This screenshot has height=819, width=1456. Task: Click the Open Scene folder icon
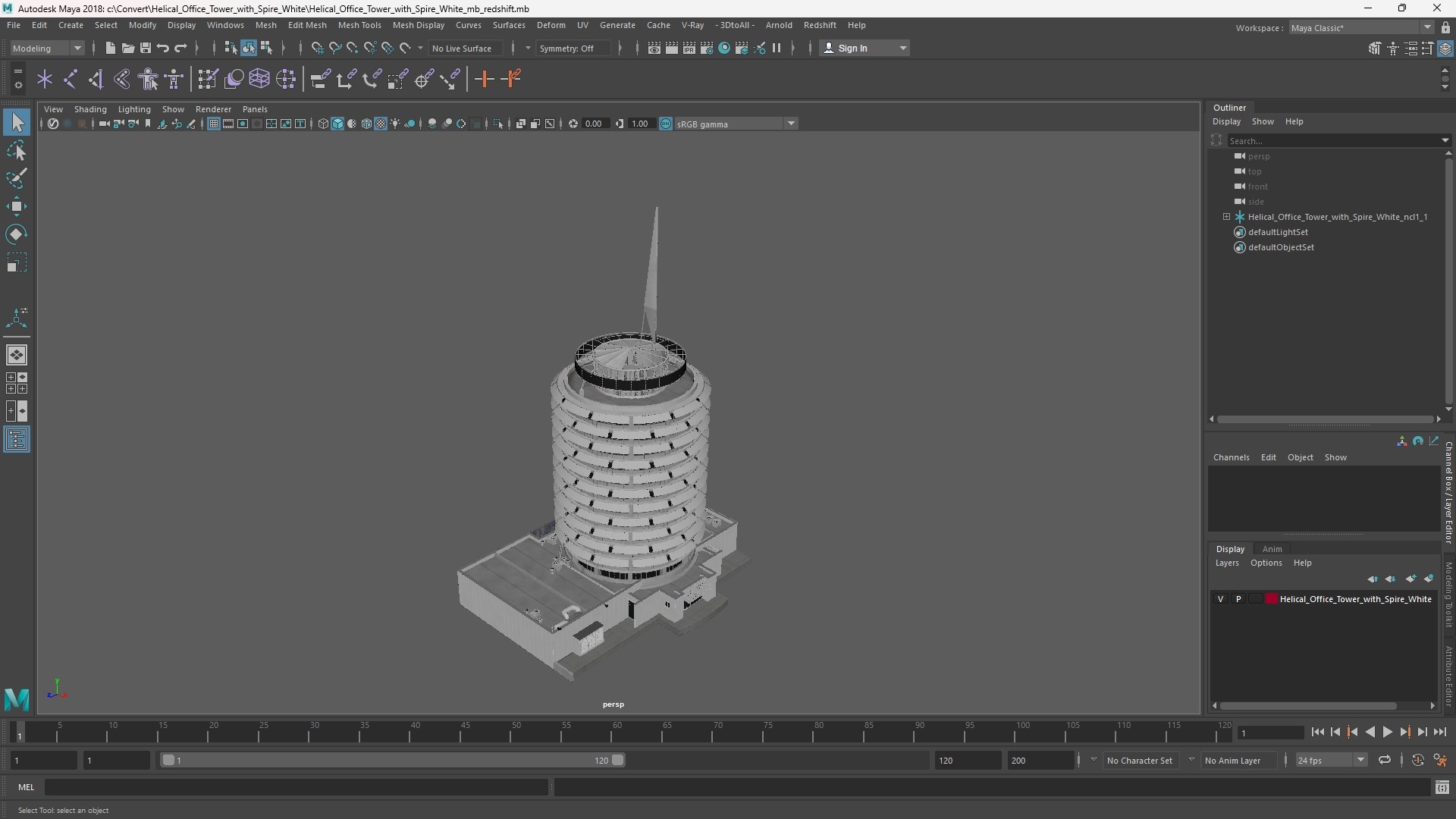coord(128,48)
